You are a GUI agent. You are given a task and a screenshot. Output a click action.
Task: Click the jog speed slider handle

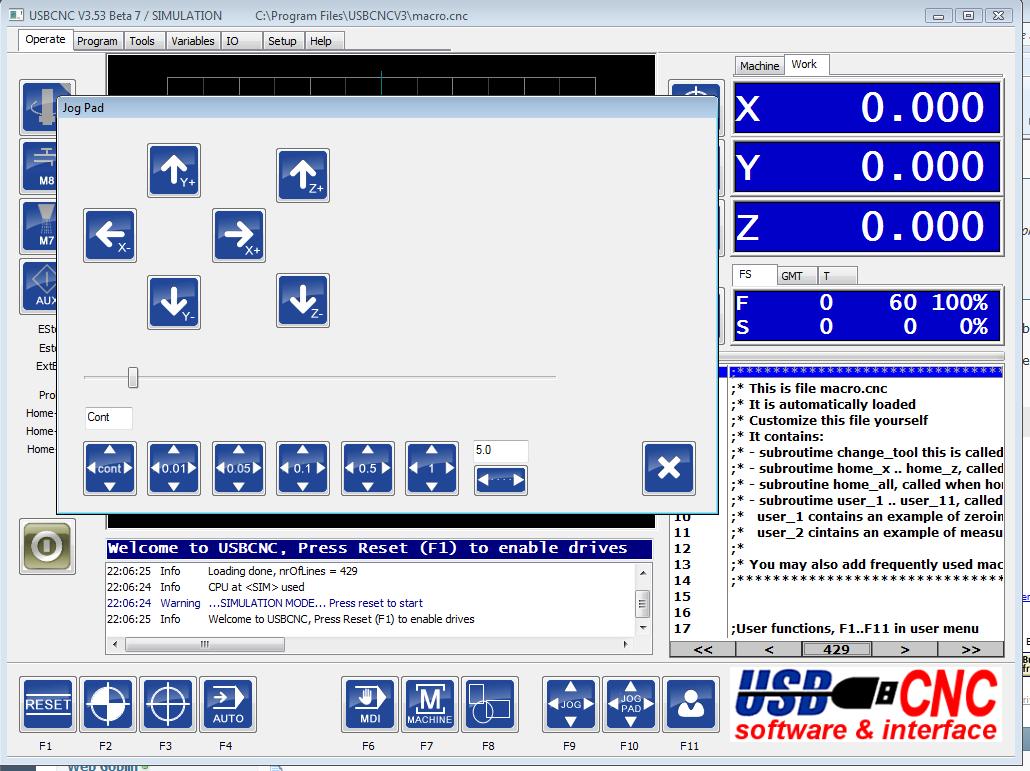(x=133, y=377)
